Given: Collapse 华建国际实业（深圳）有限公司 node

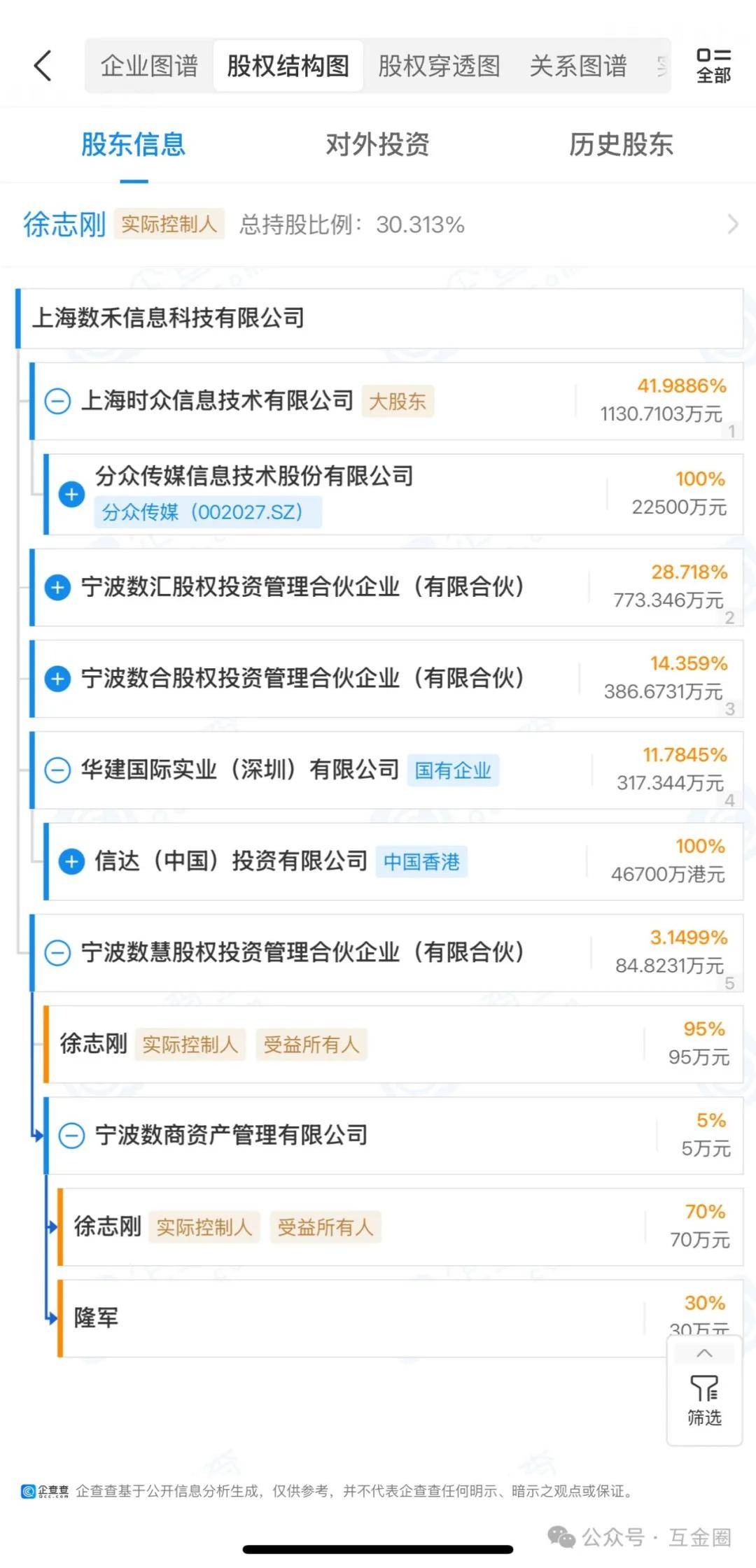Looking at the screenshot, I should click(x=57, y=770).
